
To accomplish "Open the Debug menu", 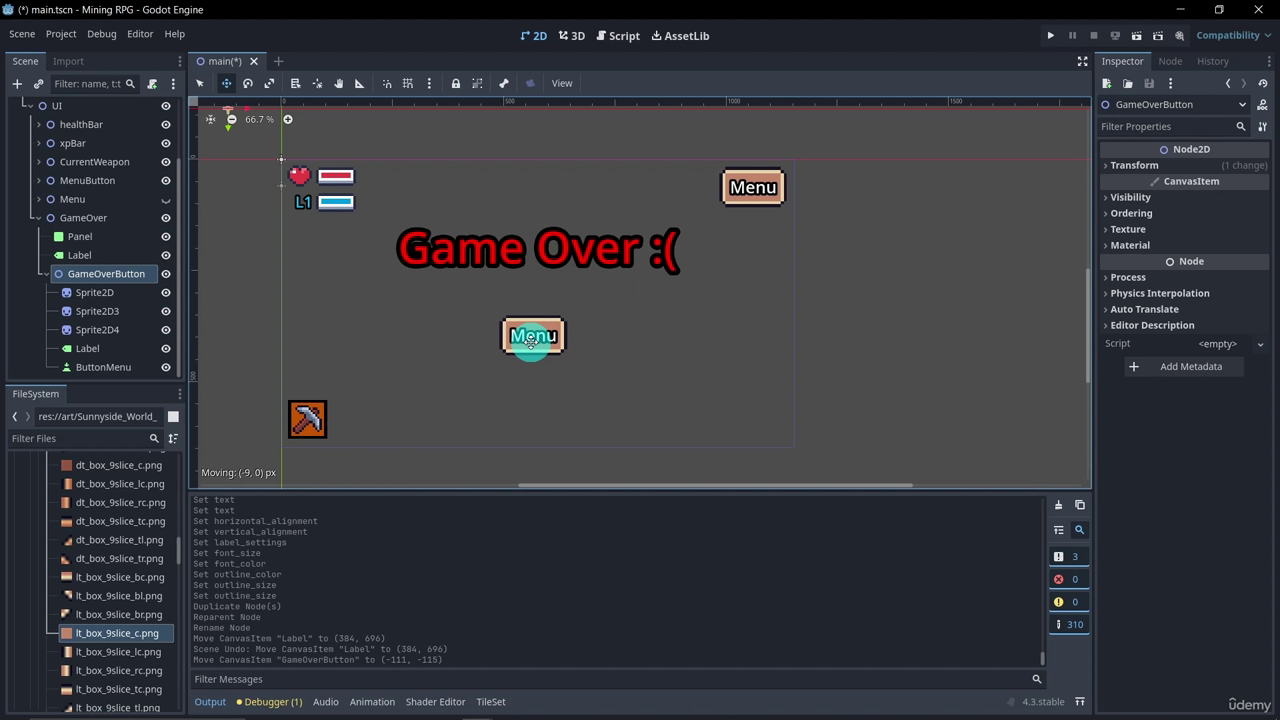I will coord(101,34).
